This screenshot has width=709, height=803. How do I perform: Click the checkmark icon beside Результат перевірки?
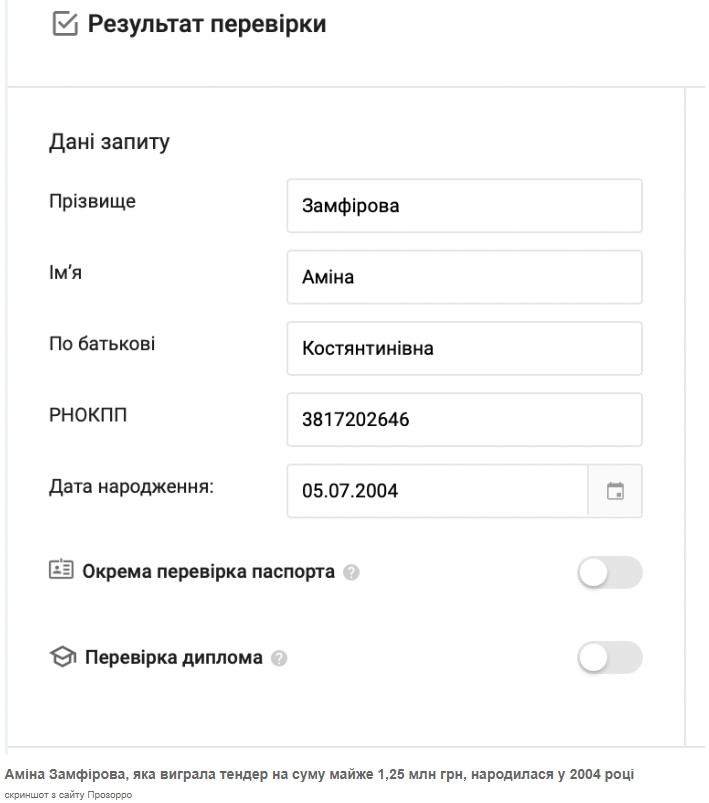[x=65, y=25]
